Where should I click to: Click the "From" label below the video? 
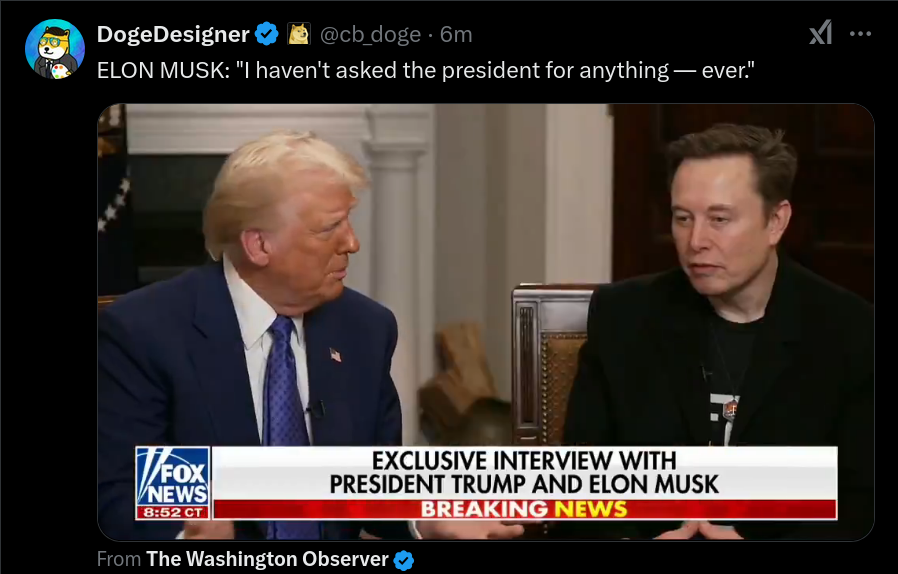(119, 559)
